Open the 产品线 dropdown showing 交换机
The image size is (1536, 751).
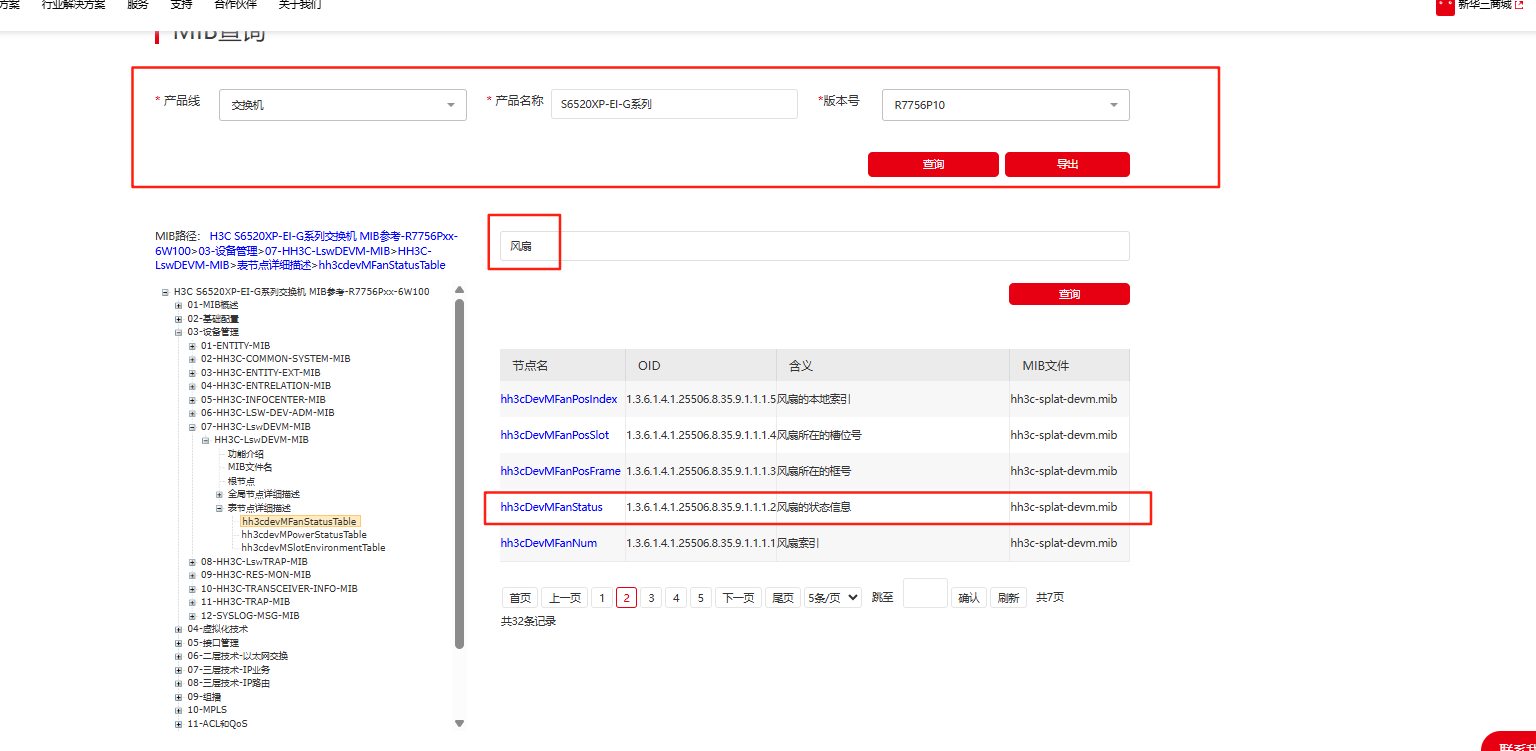click(342, 105)
